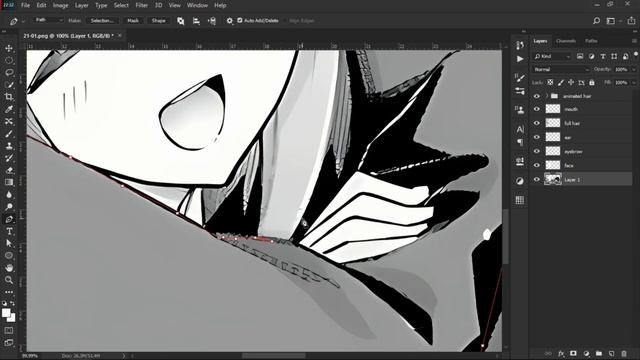640x360 pixels.
Task: Add a layer mask from panel footer
Action: (573, 353)
